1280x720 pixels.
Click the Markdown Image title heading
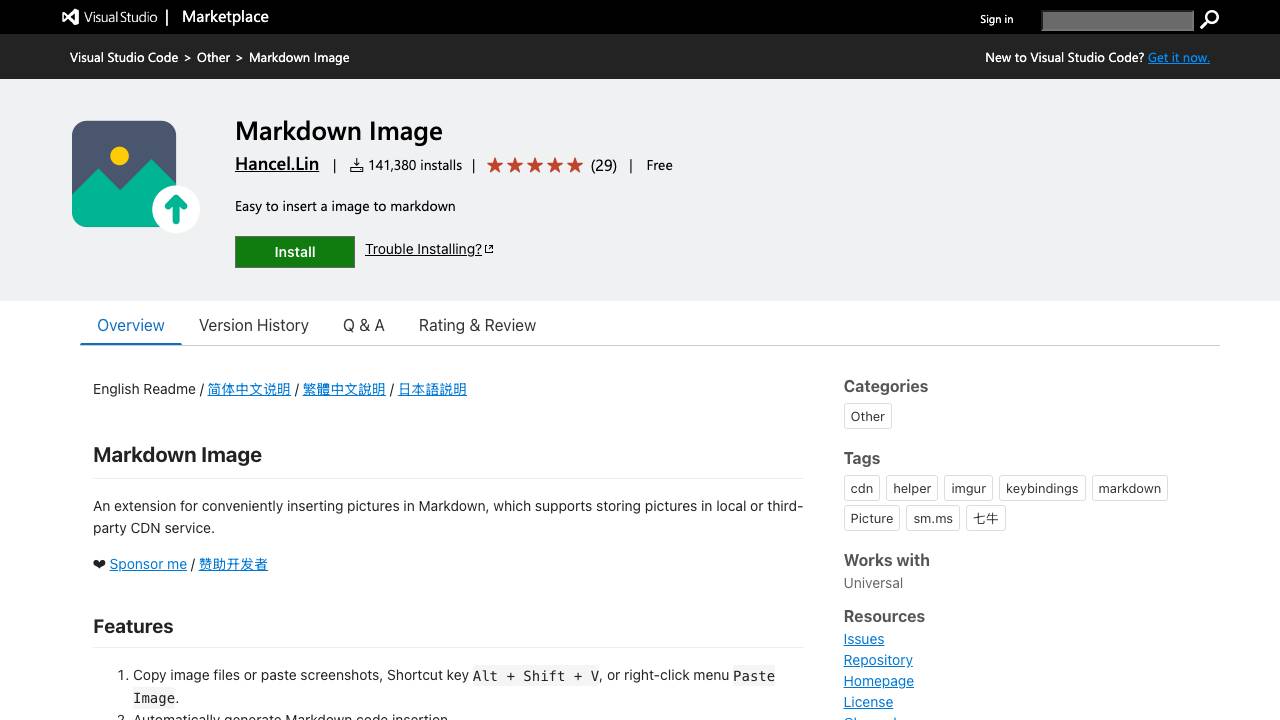[x=339, y=131]
